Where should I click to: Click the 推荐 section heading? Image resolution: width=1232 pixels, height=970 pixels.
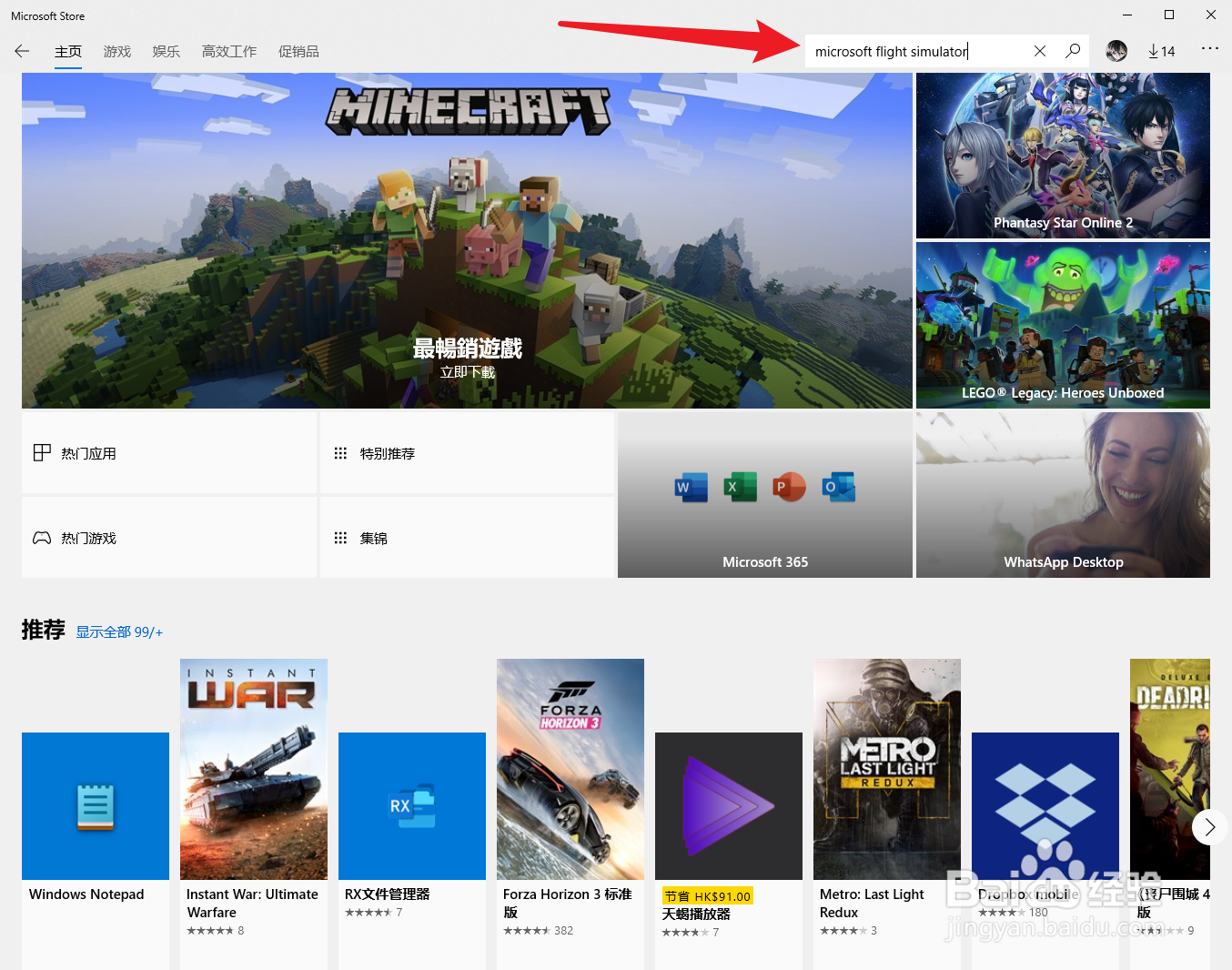click(43, 630)
